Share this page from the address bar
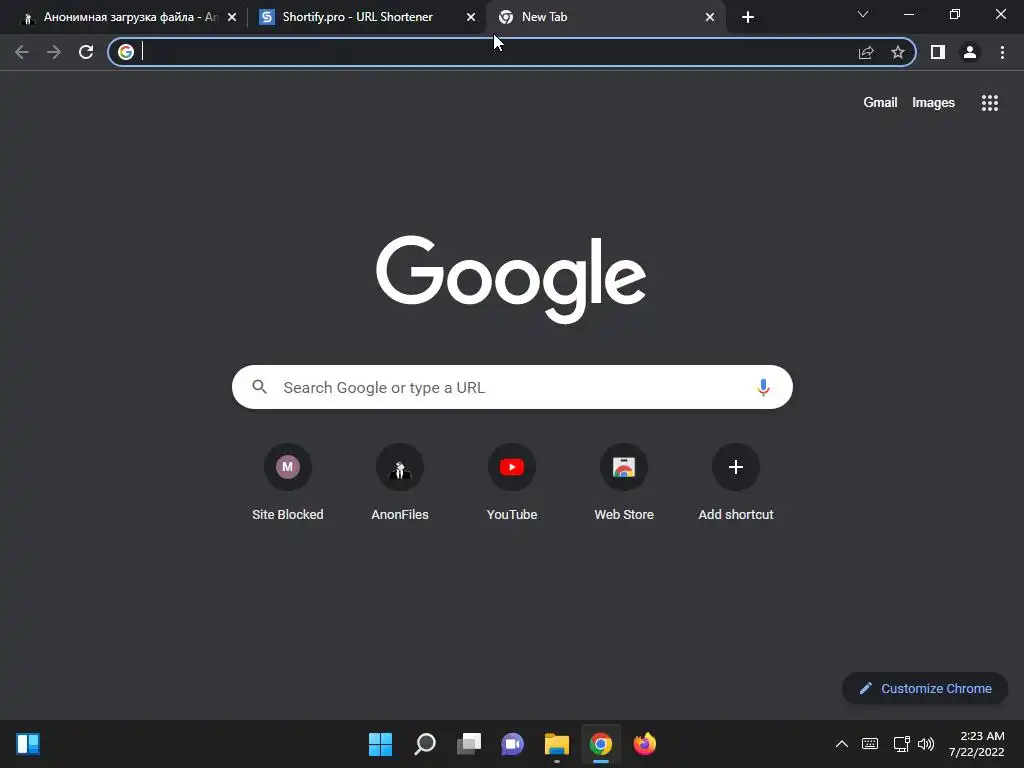Image resolution: width=1024 pixels, height=768 pixels. [x=866, y=52]
